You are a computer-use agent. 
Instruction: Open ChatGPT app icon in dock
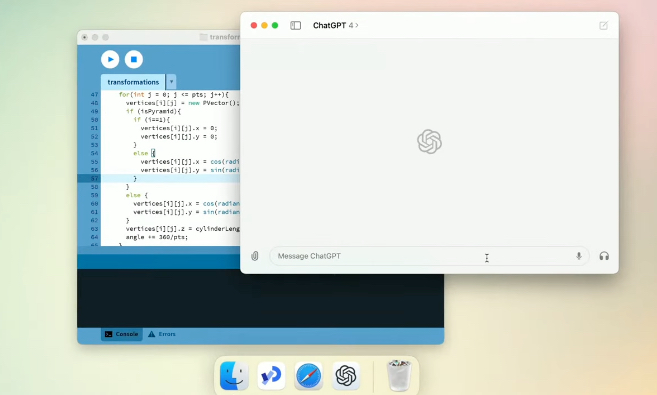tap(346, 376)
